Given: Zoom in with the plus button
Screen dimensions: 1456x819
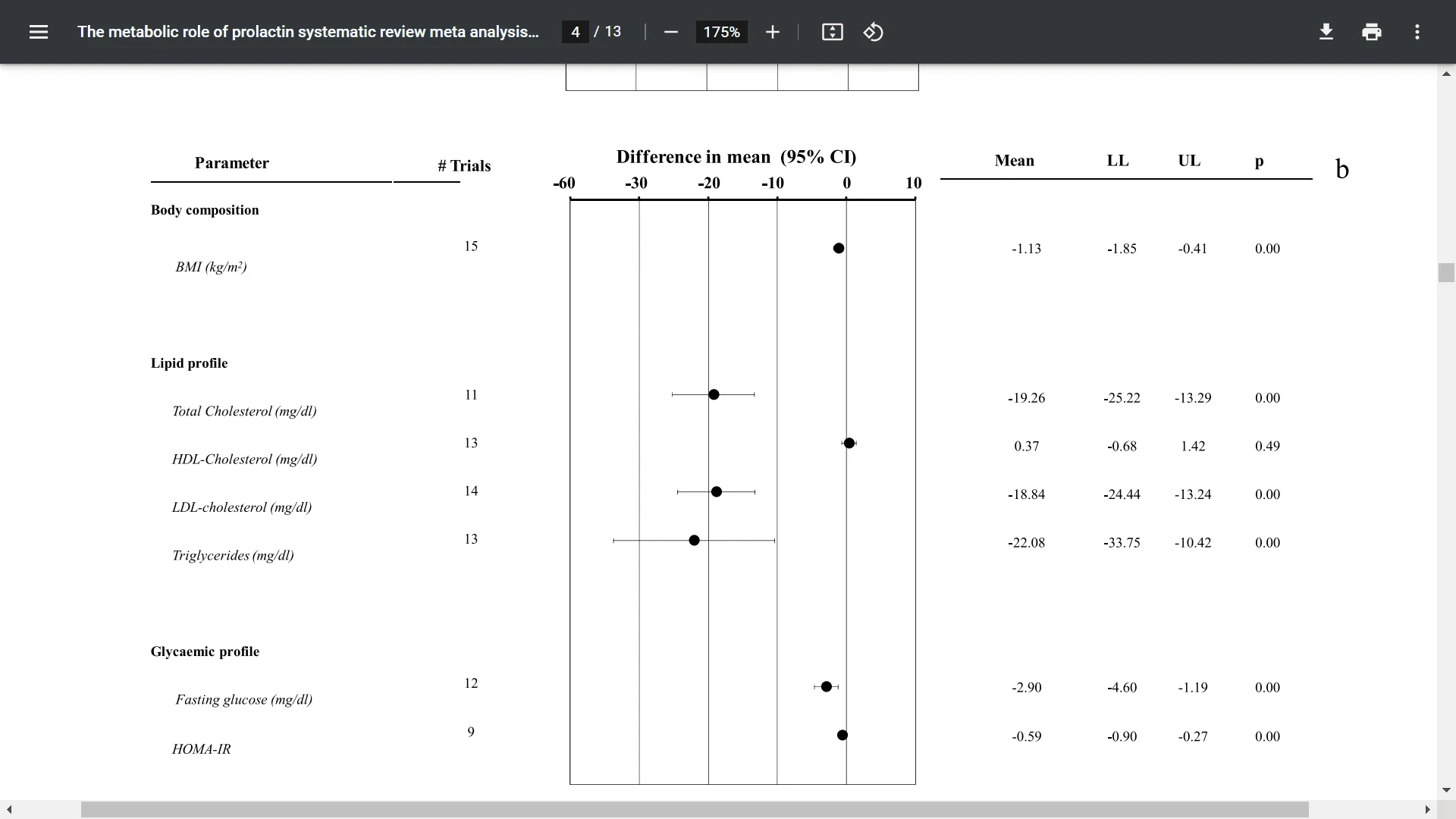Looking at the screenshot, I should click(x=772, y=32).
